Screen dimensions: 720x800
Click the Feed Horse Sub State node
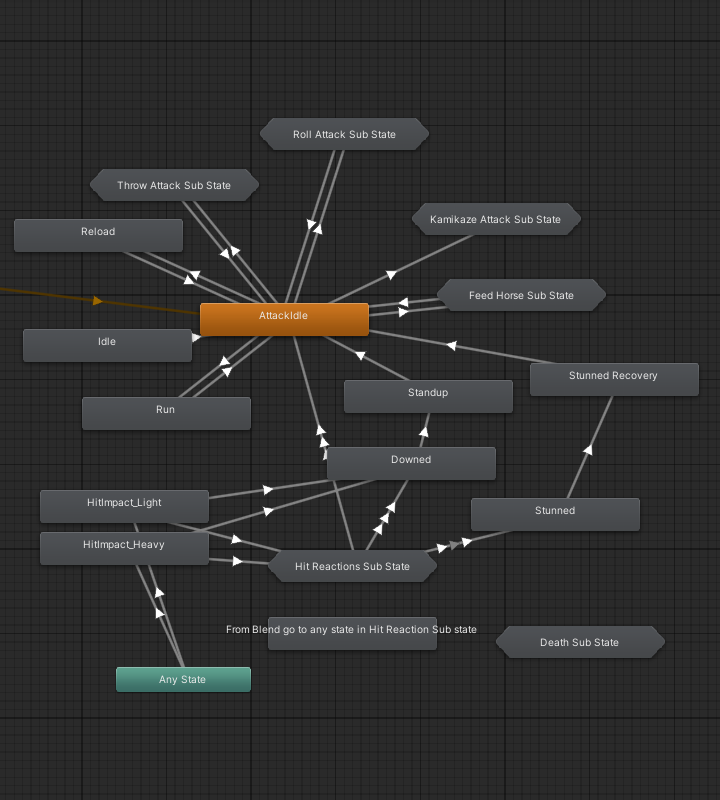pos(521,296)
